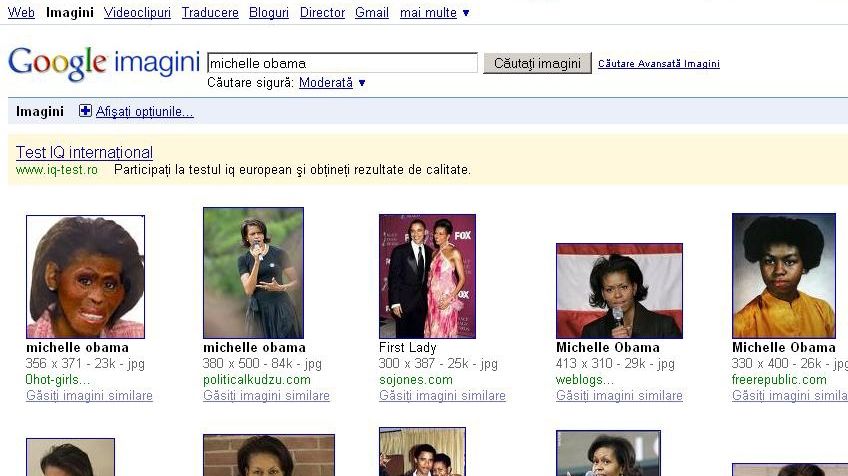848x476 pixels.
Task: Expand the 'mai multe' dropdown
Action: click(434, 12)
